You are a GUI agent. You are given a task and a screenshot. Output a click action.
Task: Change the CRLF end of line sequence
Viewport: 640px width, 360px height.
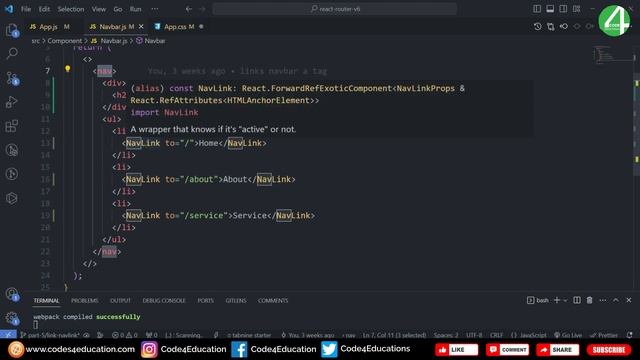click(x=496, y=335)
